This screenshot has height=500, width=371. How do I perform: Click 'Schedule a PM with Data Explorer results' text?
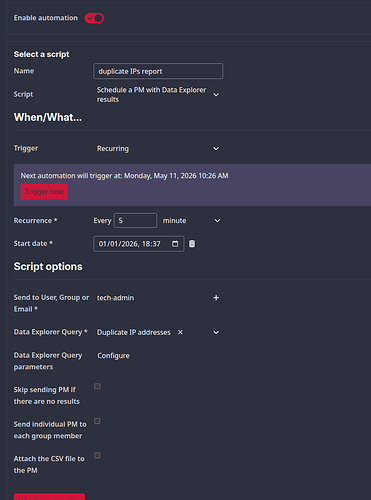pyautogui.click(x=151, y=95)
